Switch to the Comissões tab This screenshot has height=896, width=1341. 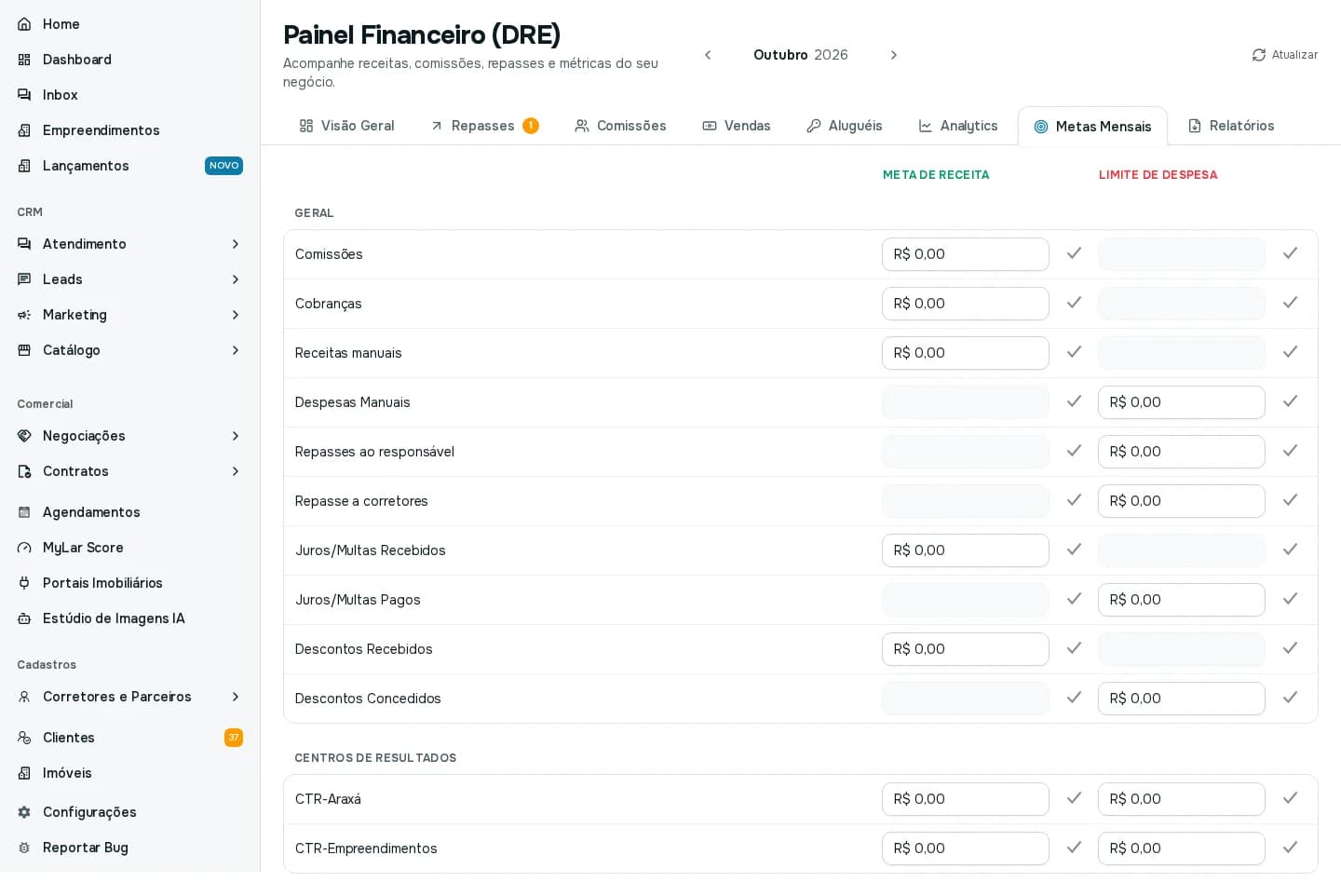coord(620,126)
